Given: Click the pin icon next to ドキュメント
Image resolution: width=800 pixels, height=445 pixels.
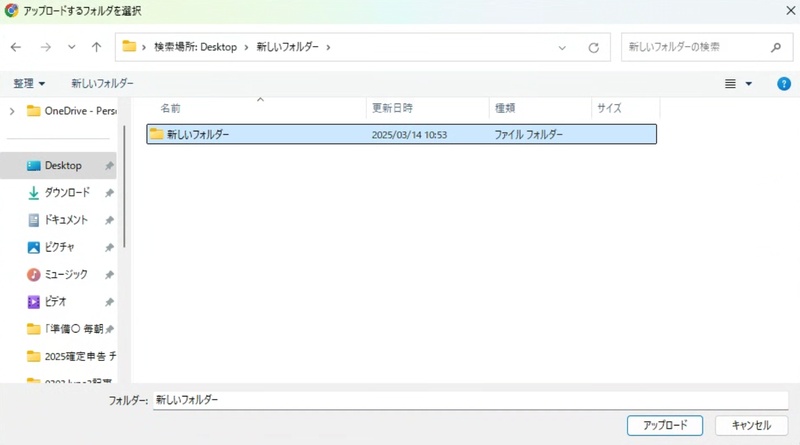Looking at the screenshot, I should pyautogui.click(x=109, y=220).
